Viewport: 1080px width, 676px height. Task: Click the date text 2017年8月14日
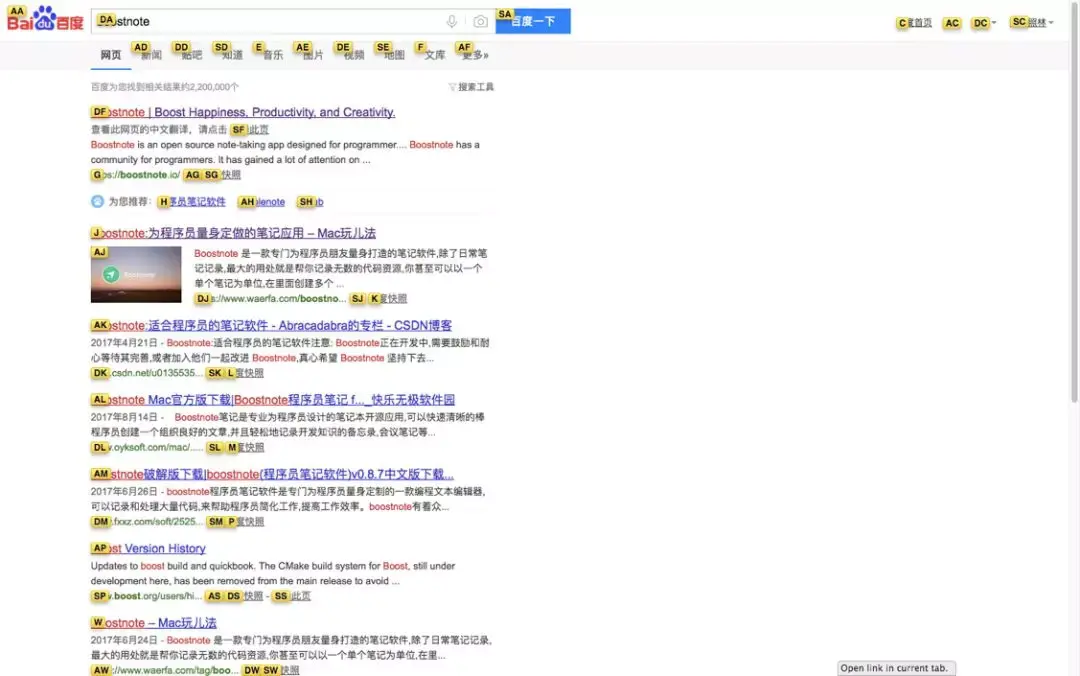coord(124,418)
